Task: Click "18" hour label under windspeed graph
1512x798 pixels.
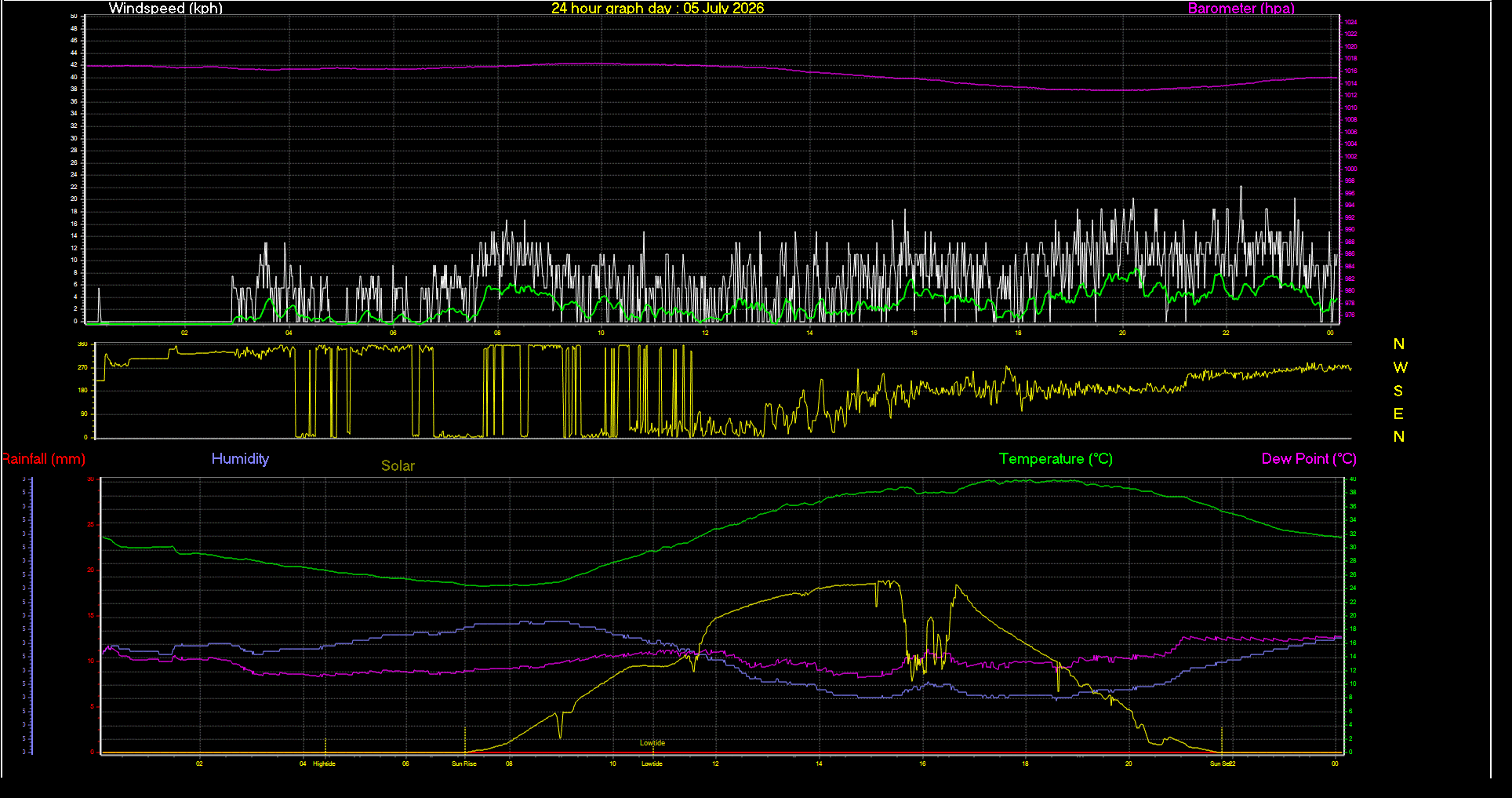Action: (1018, 333)
